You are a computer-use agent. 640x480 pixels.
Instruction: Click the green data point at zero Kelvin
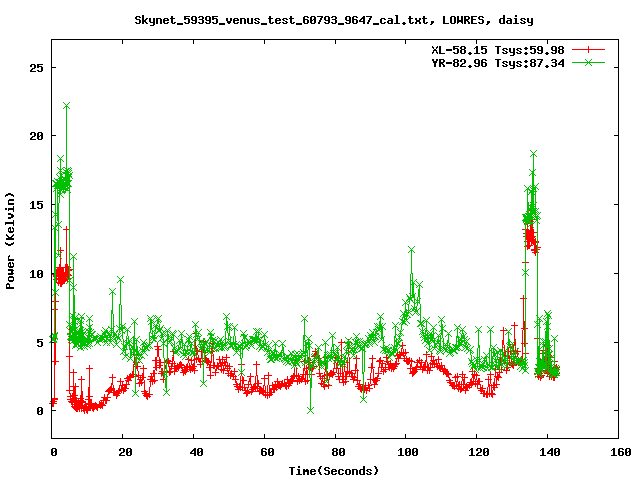pyautogui.click(x=311, y=410)
